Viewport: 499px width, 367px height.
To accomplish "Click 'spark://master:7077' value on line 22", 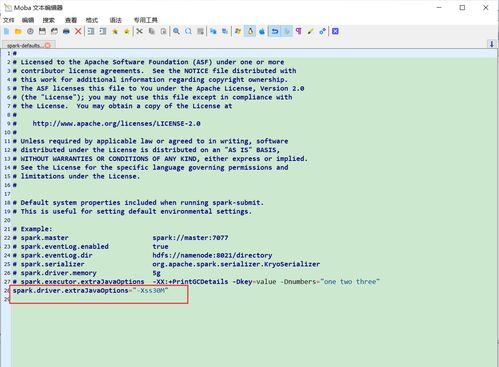I will click(190, 238).
